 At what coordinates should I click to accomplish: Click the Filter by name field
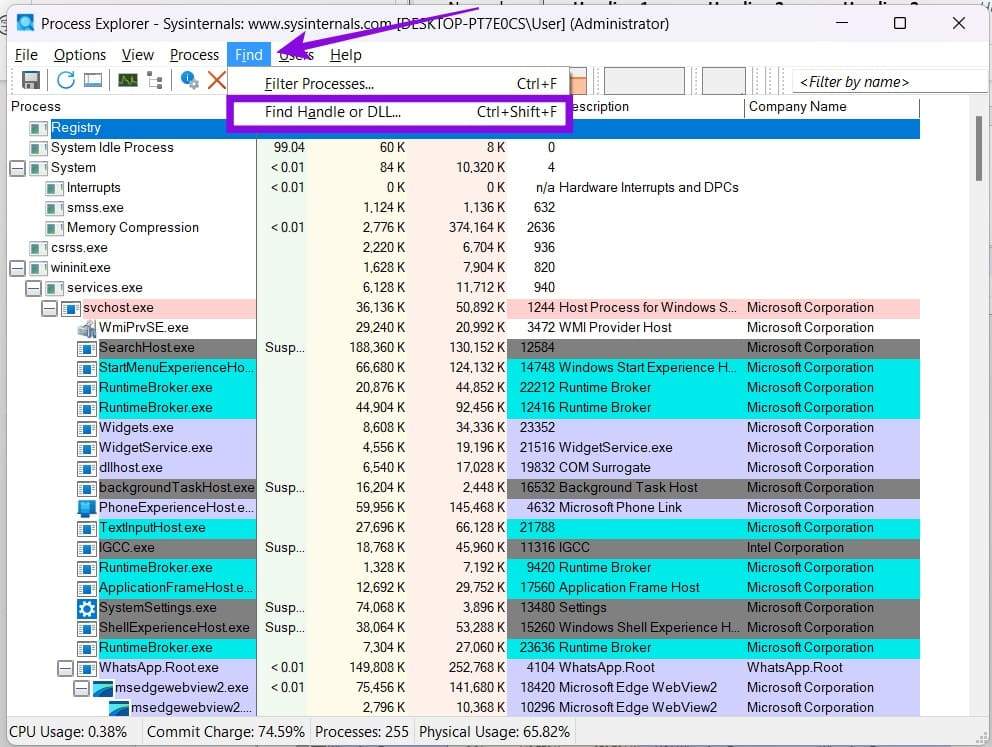point(888,82)
